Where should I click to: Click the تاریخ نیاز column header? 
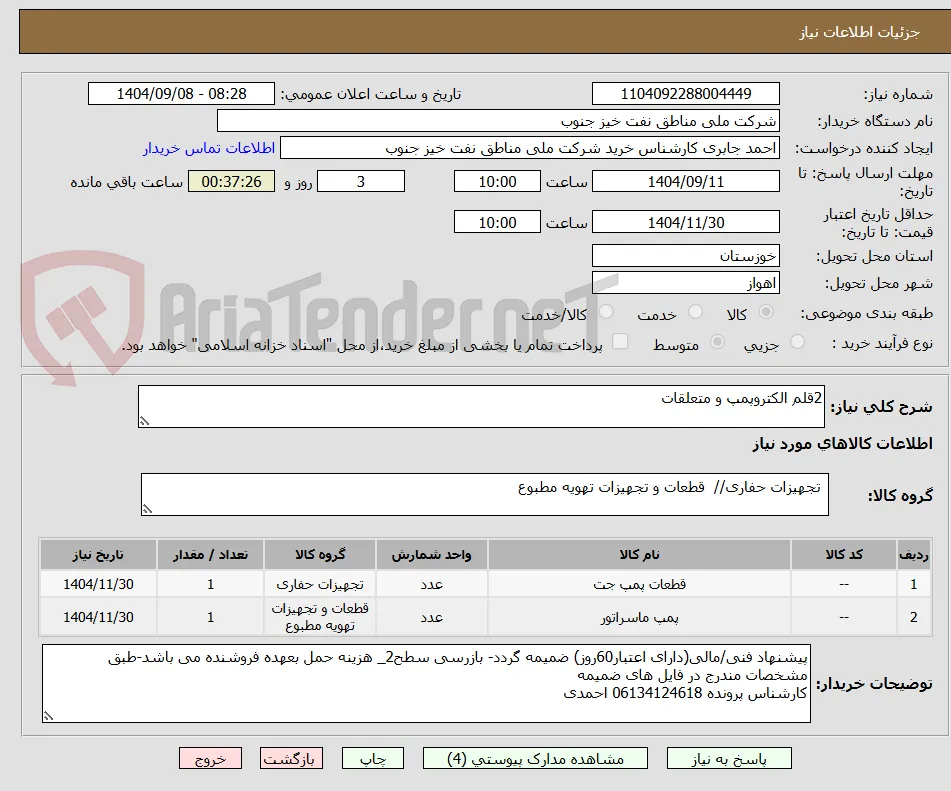point(98,554)
